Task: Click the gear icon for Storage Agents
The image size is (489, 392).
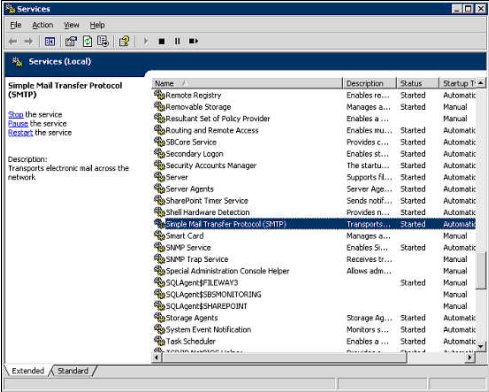Action: tap(159, 318)
